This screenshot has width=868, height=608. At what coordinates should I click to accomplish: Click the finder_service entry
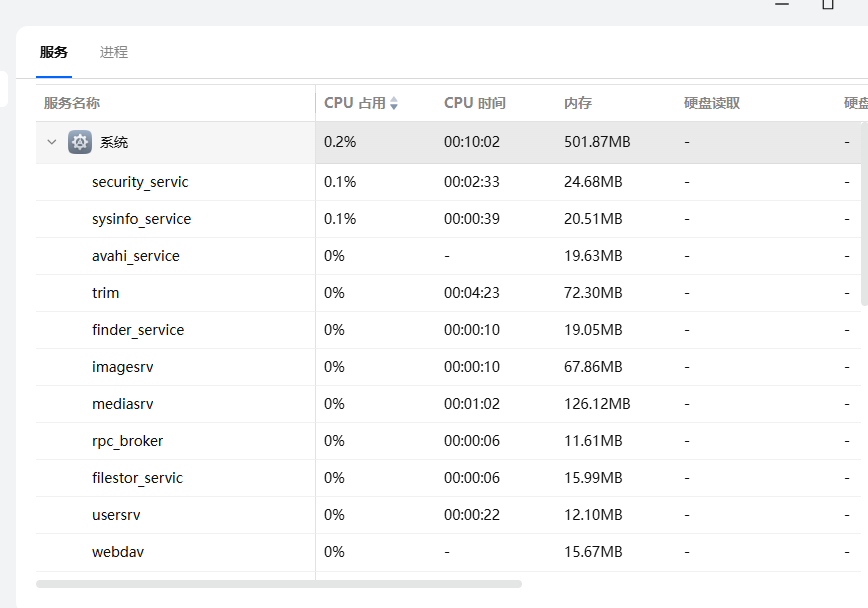(x=138, y=330)
